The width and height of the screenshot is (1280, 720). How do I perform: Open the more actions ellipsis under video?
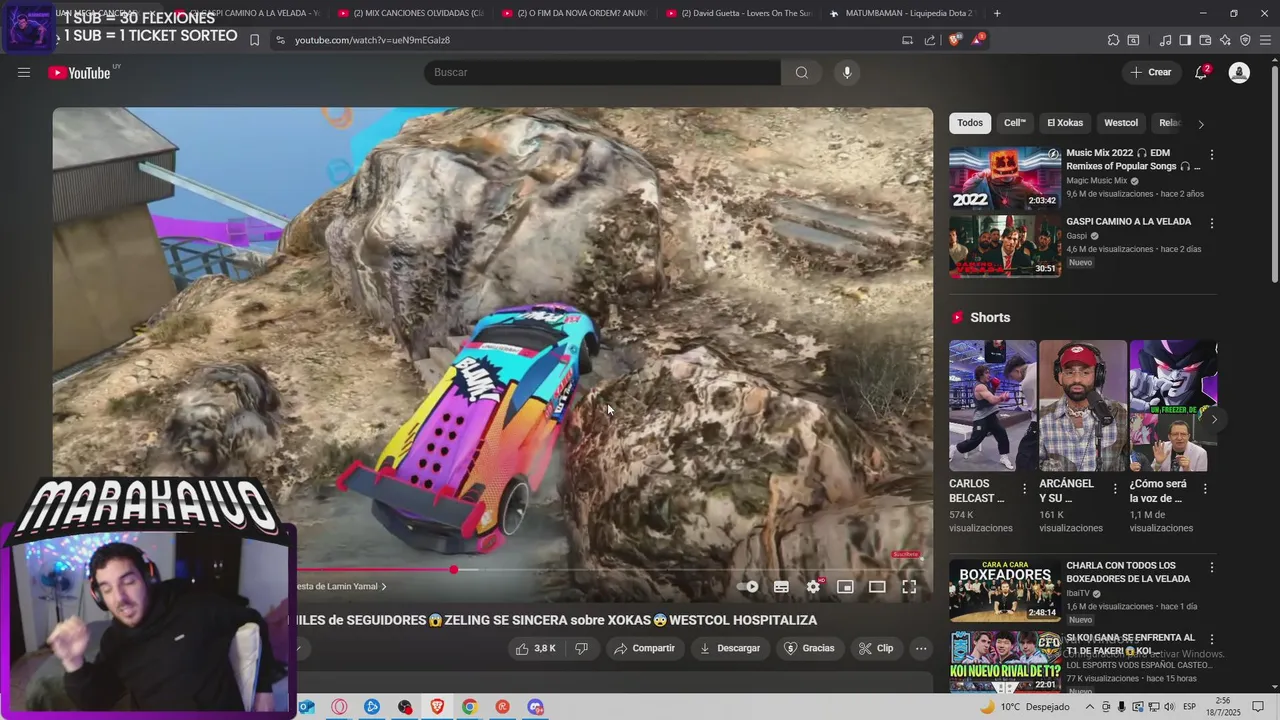pyautogui.click(x=921, y=648)
